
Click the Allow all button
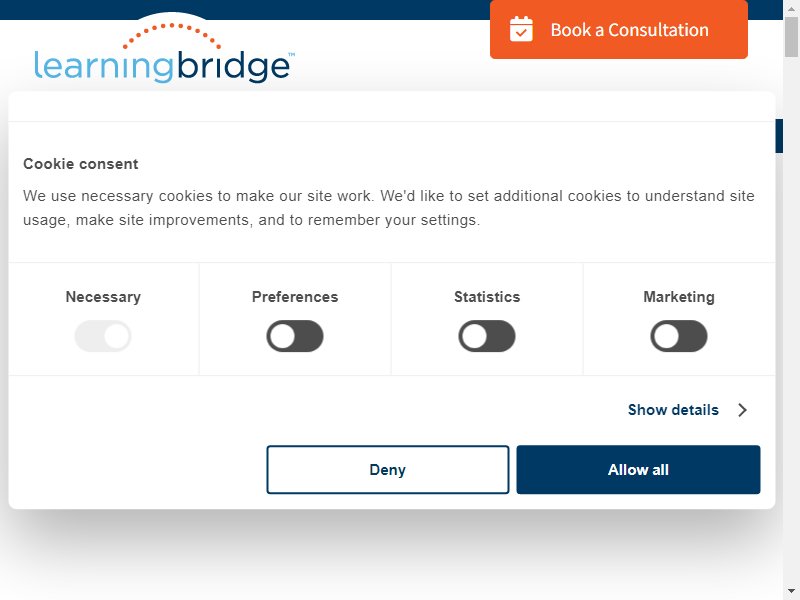coord(638,469)
